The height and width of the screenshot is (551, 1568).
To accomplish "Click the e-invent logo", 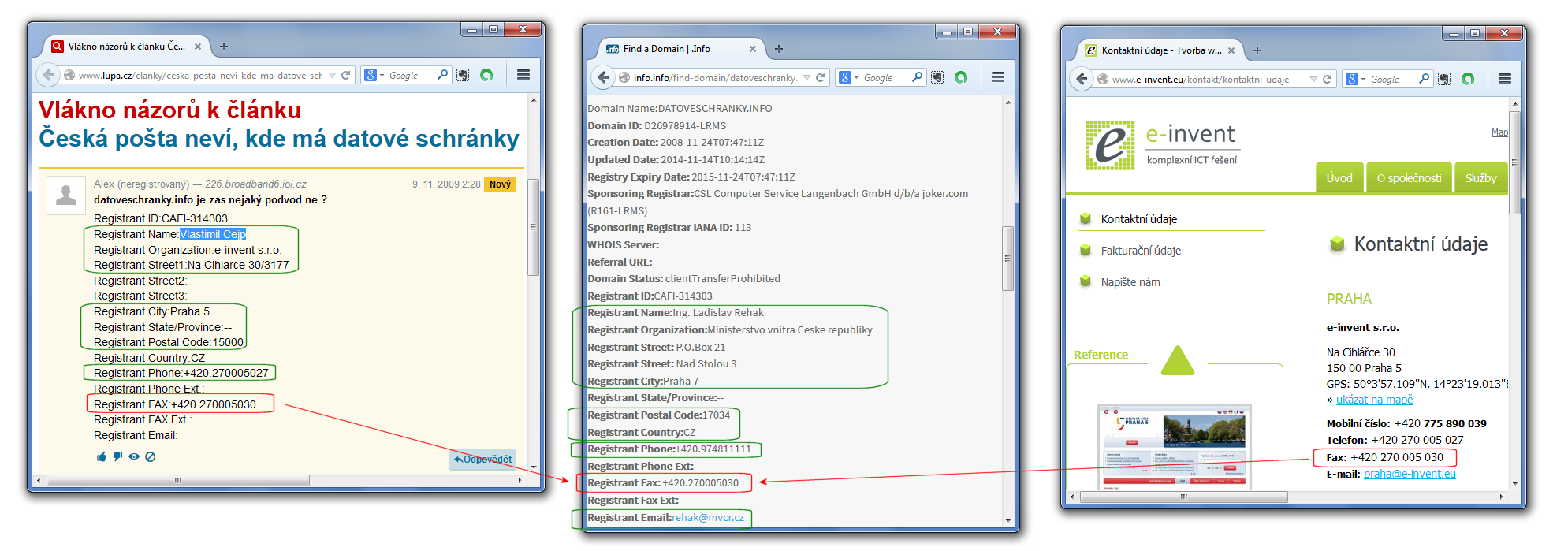I will [1162, 145].
